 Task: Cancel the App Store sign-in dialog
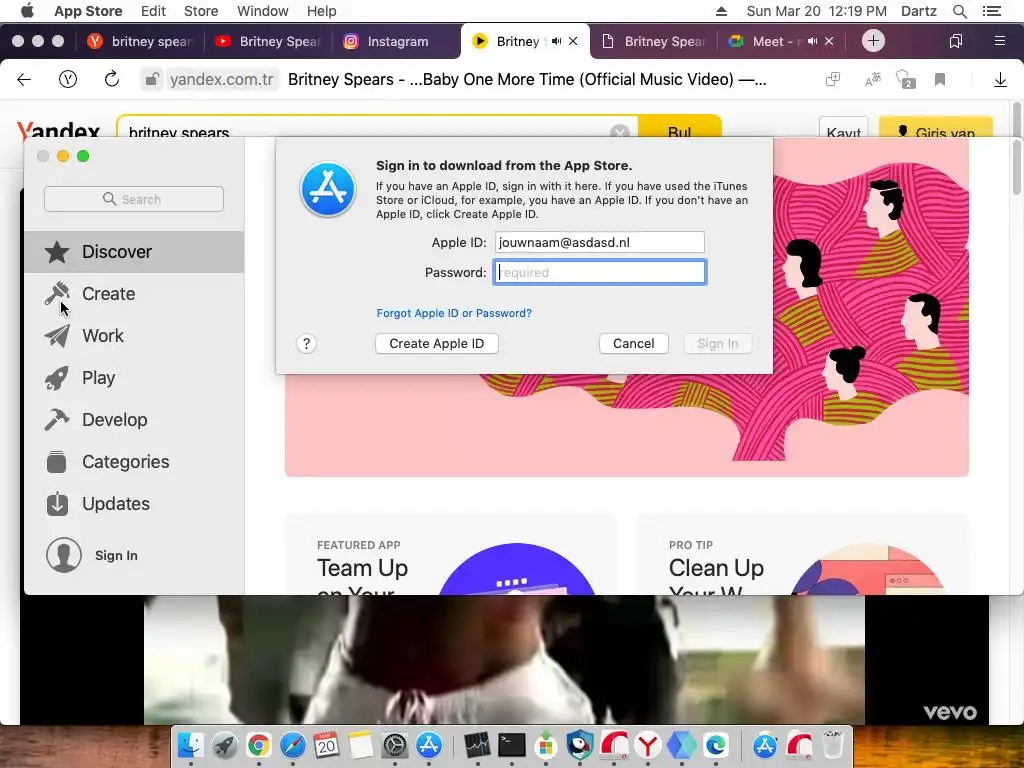point(633,344)
